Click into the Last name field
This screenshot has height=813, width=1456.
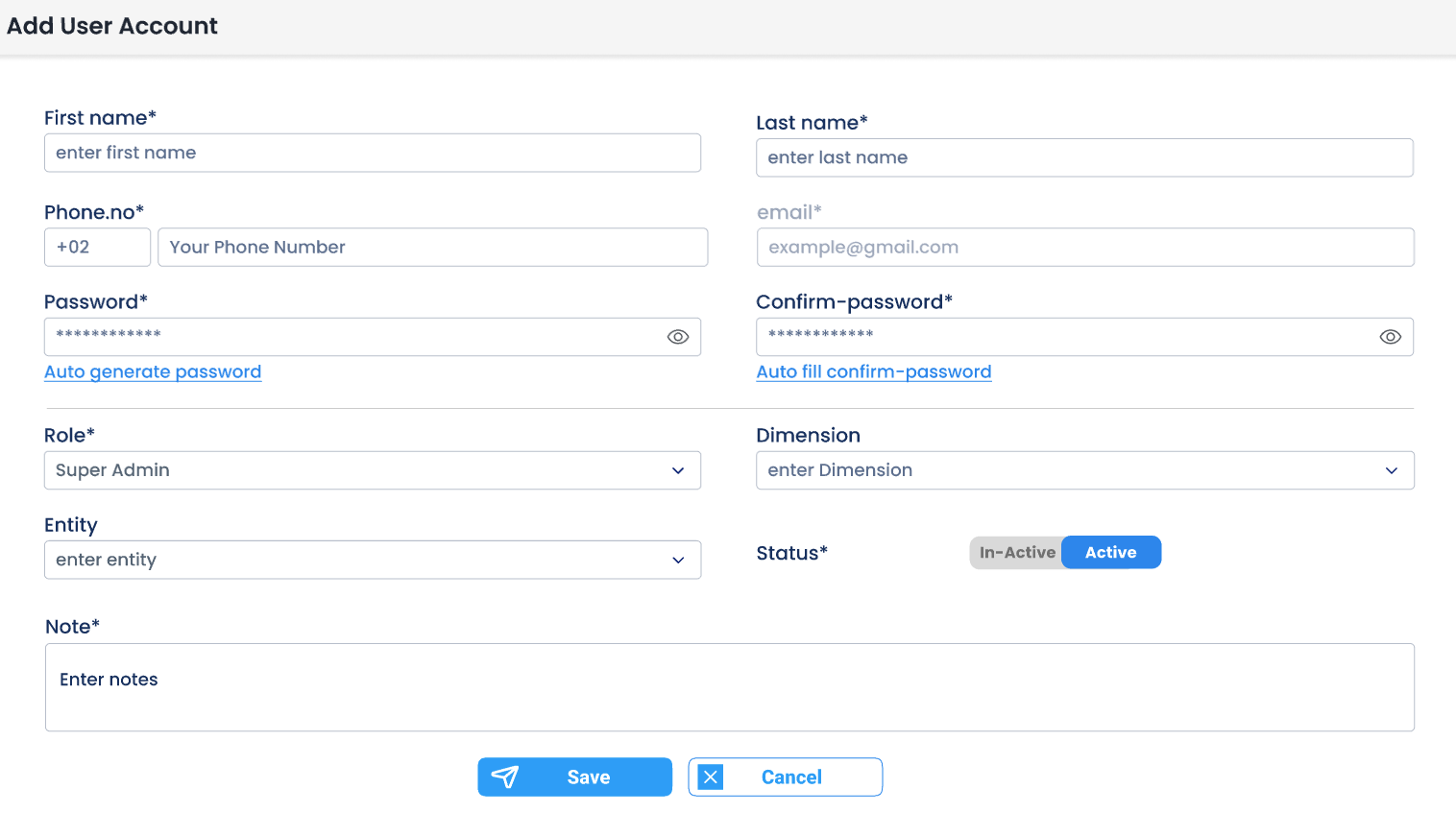[x=1084, y=157]
